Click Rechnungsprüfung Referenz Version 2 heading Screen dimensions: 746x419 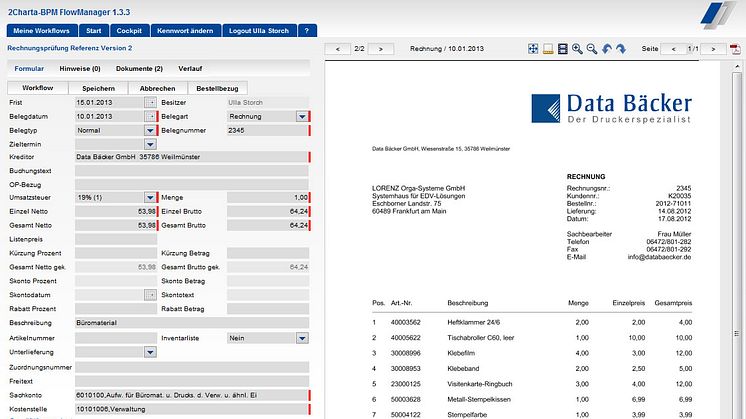coord(69,48)
